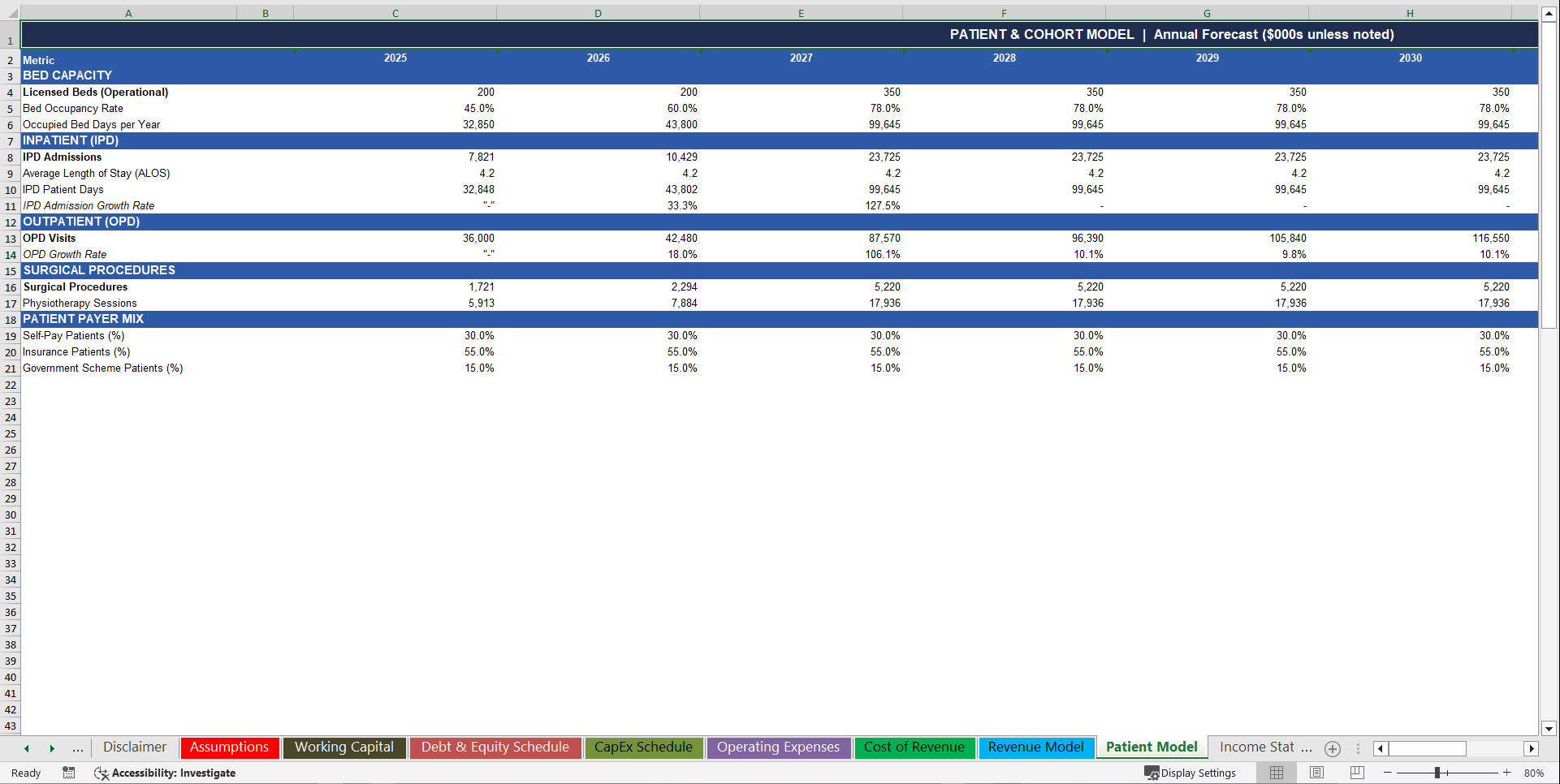Click the horizontal scrollbar right arrow

1532,748
